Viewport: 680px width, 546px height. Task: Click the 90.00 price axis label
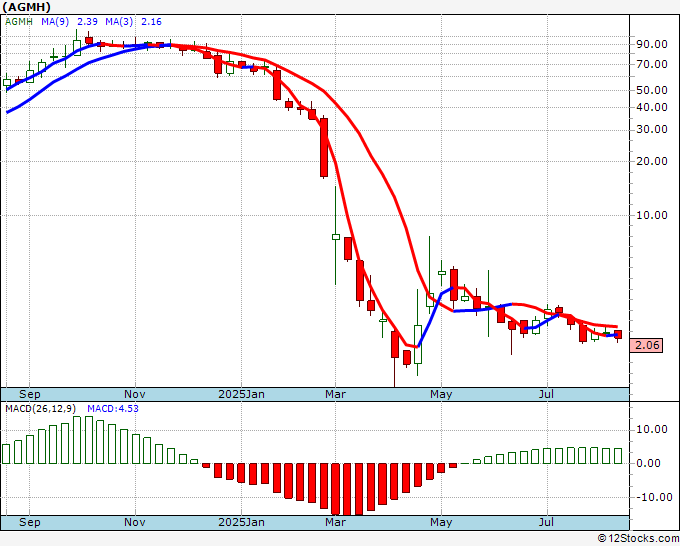point(651,44)
